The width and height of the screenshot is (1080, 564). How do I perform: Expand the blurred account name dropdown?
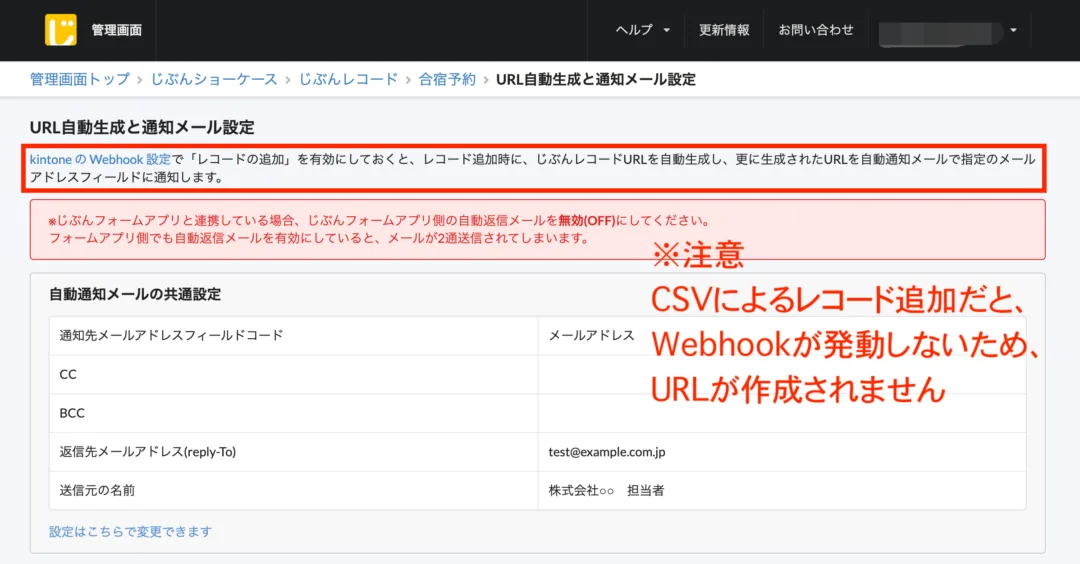(948, 31)
